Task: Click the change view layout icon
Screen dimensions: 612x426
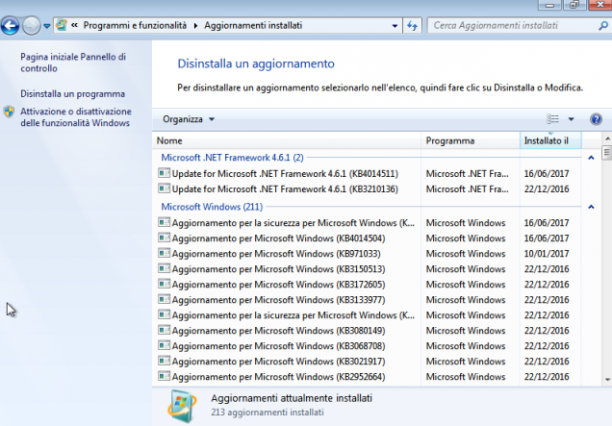Action: (553, 119)
